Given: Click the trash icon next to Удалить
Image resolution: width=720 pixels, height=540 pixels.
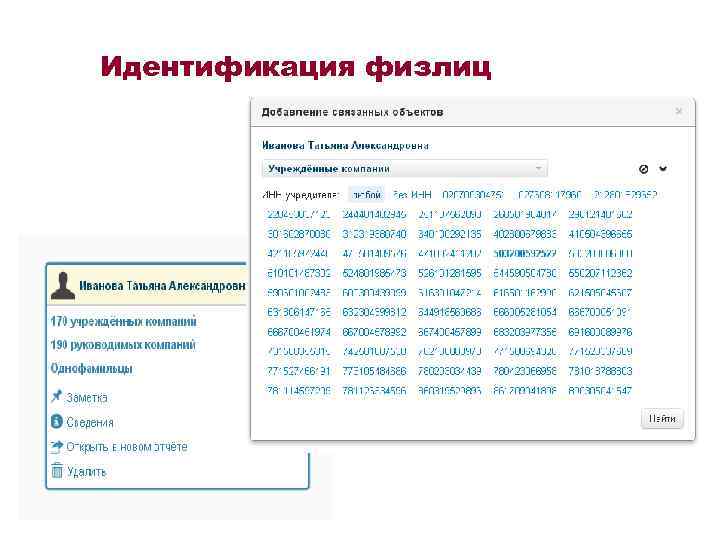Looking at the screenshot, I should click(57, 470).
